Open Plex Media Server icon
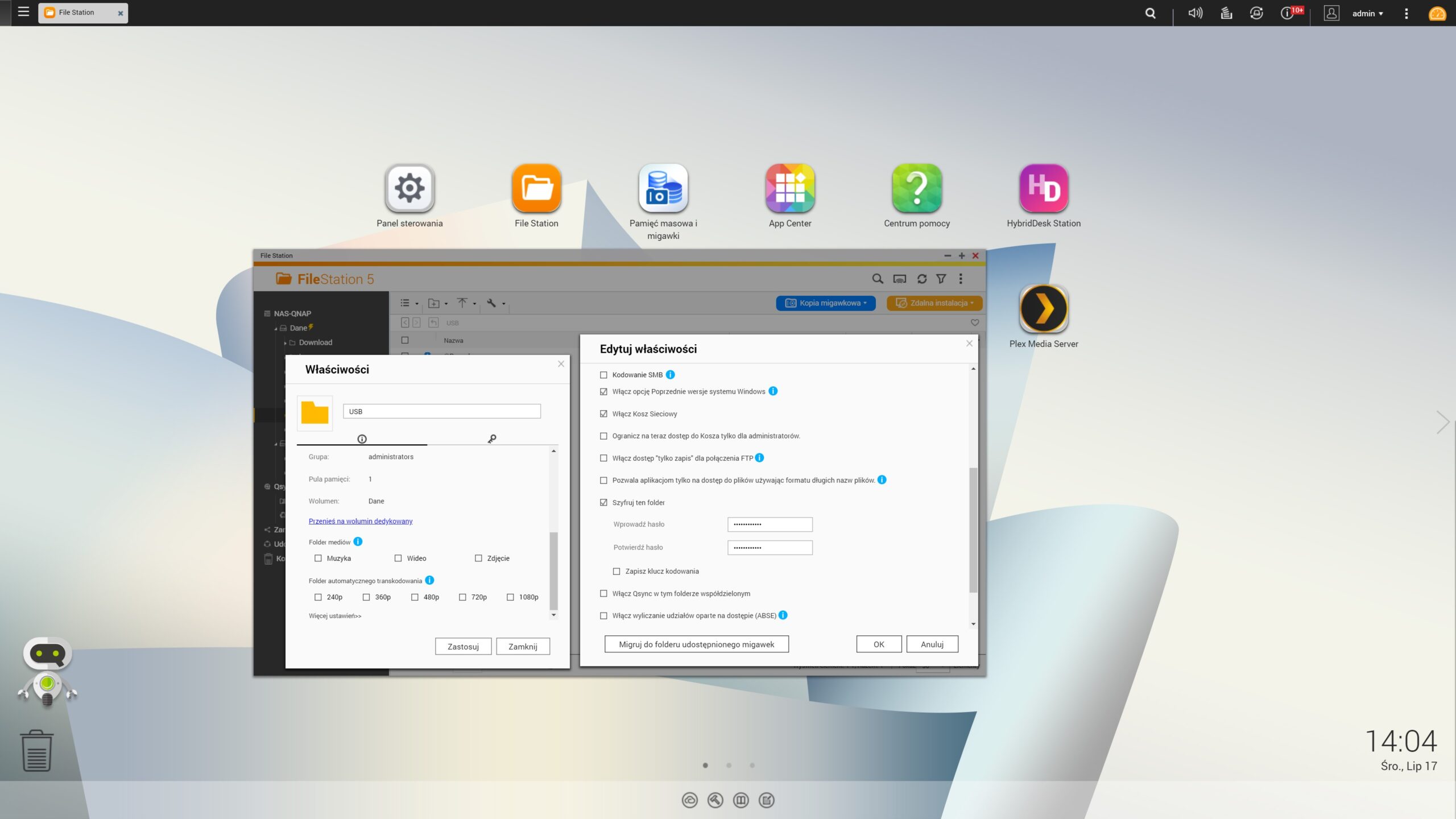 pyautogui.click(x=1044, y=309)
